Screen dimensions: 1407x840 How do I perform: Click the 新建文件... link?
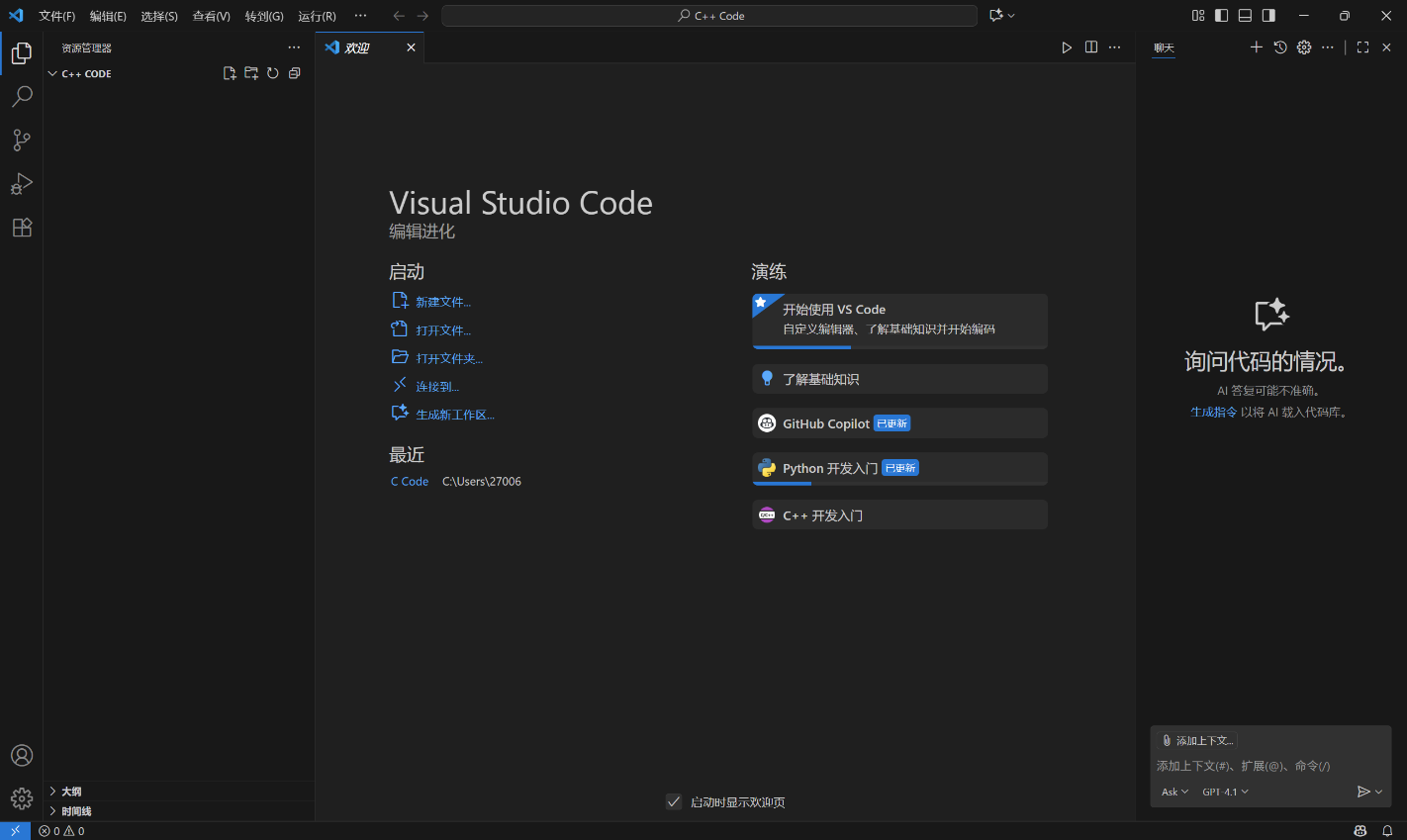tap(443, 302)
